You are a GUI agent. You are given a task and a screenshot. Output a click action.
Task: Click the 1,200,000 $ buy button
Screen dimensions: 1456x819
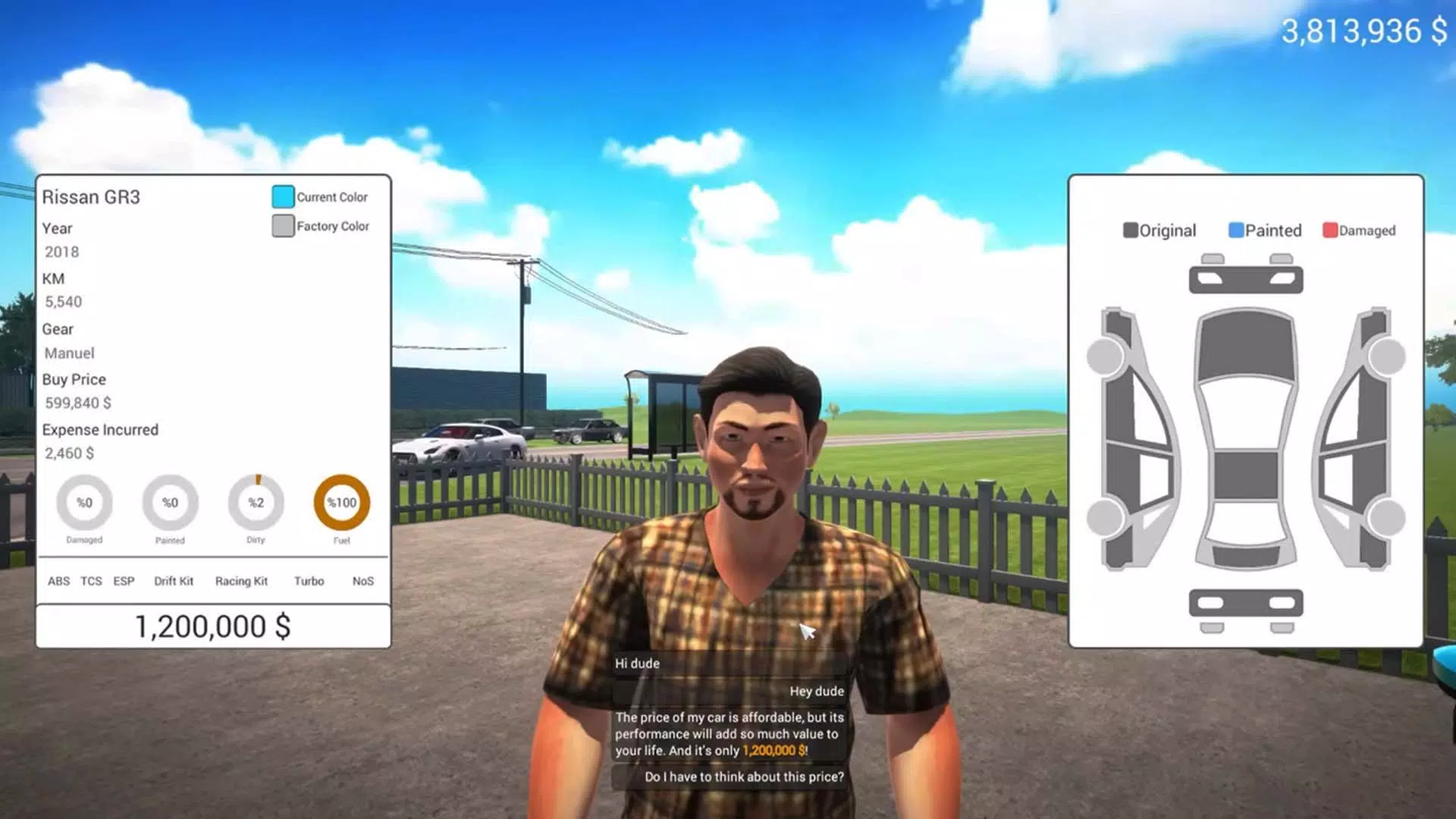[212, 626]
